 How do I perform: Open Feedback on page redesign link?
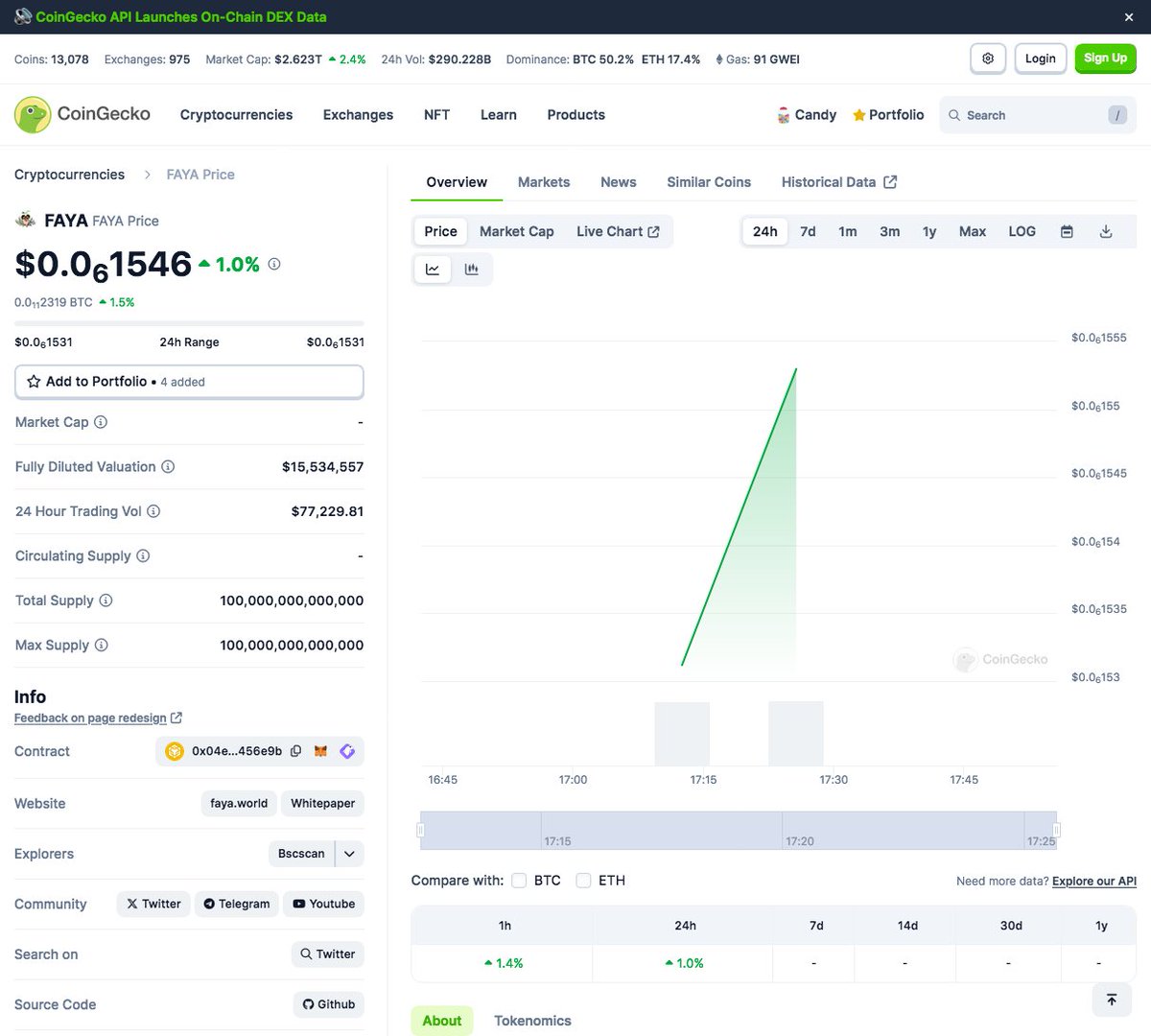(x=98, y=718)
